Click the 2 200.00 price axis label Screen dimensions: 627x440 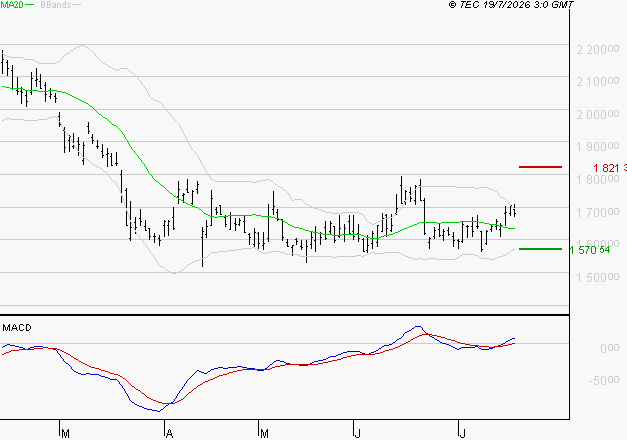click(598, 50)
